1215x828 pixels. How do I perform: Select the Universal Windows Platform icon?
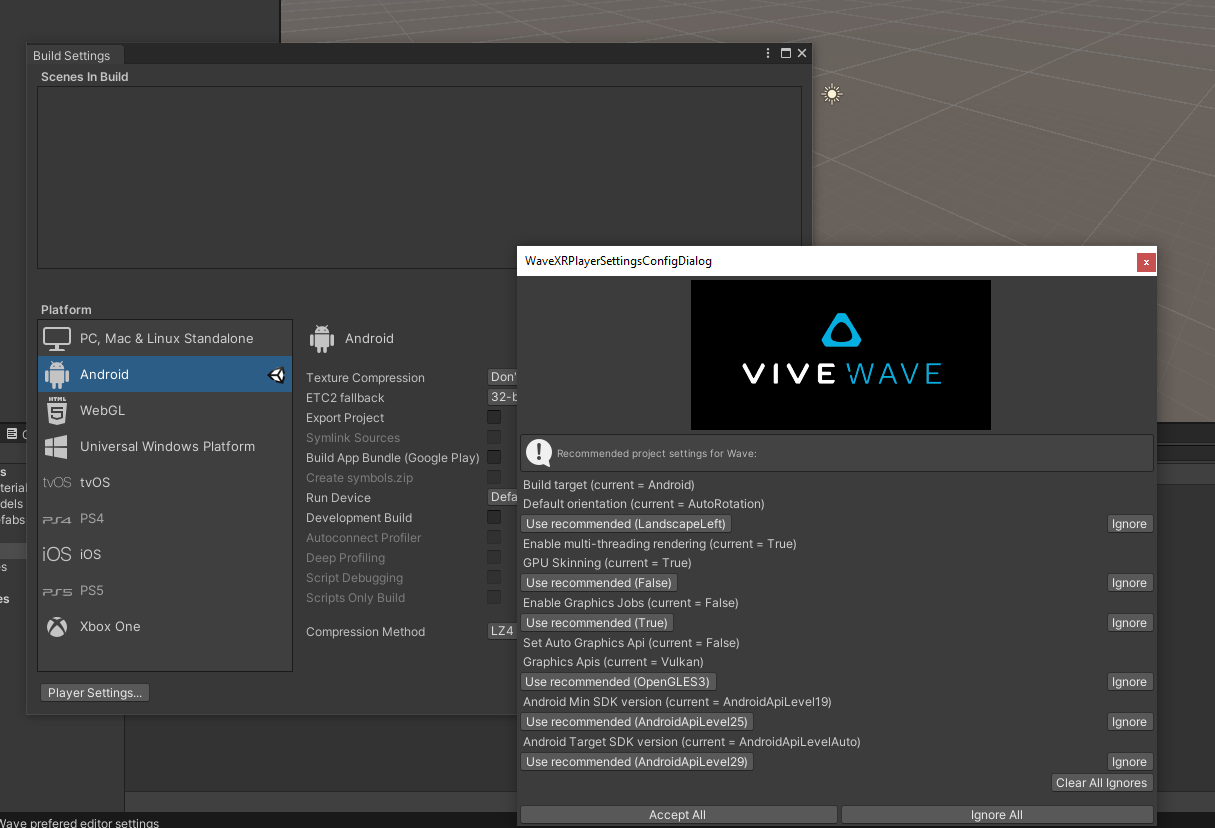coord(57,447)
